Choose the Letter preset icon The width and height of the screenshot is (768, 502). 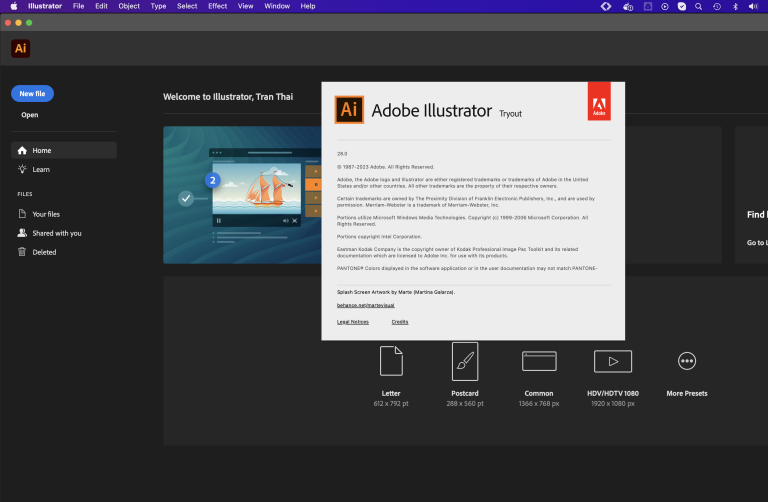pyautogui.click(x=391, y=361)
